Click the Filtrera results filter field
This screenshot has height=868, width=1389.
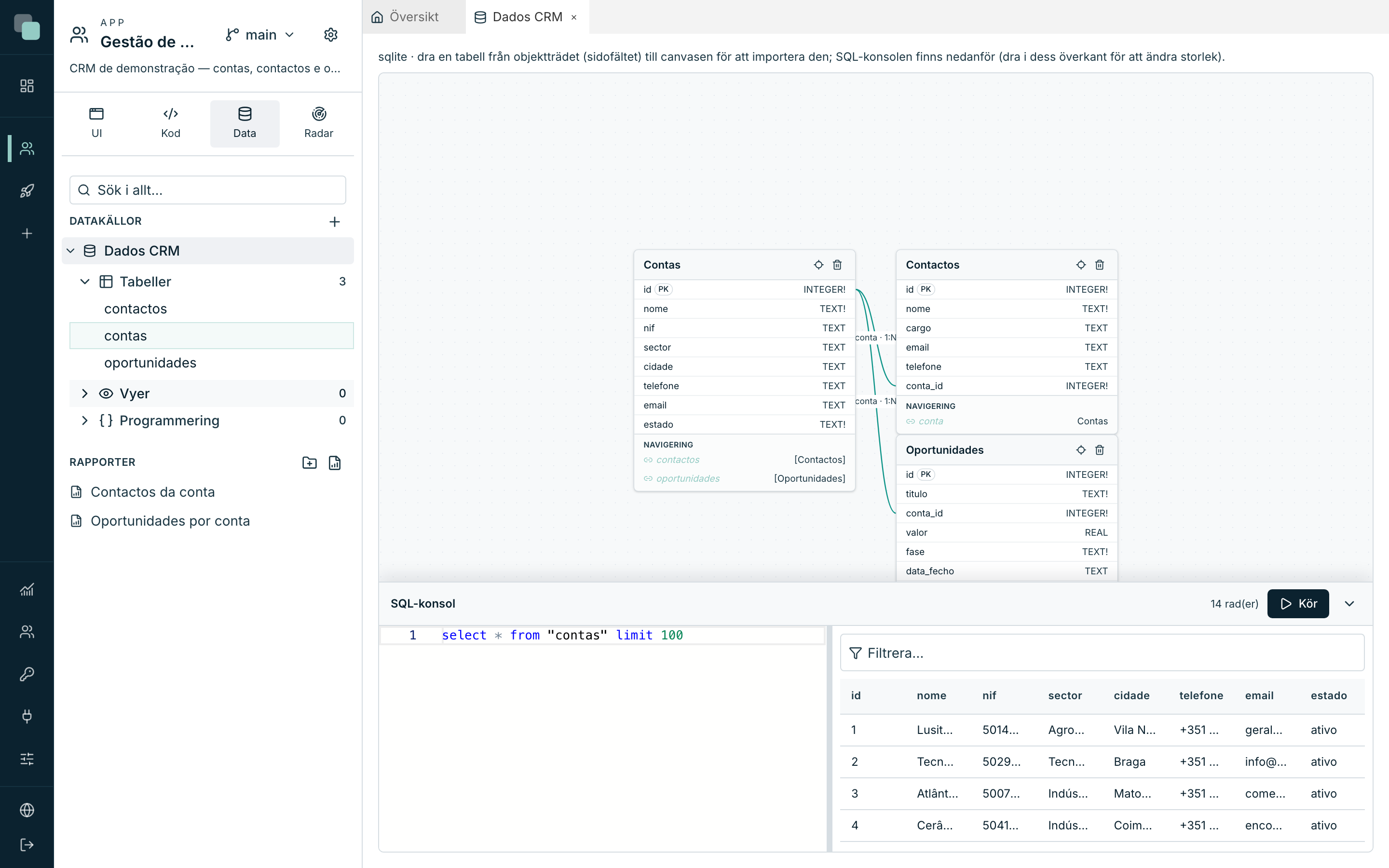tap(1102, 653)
